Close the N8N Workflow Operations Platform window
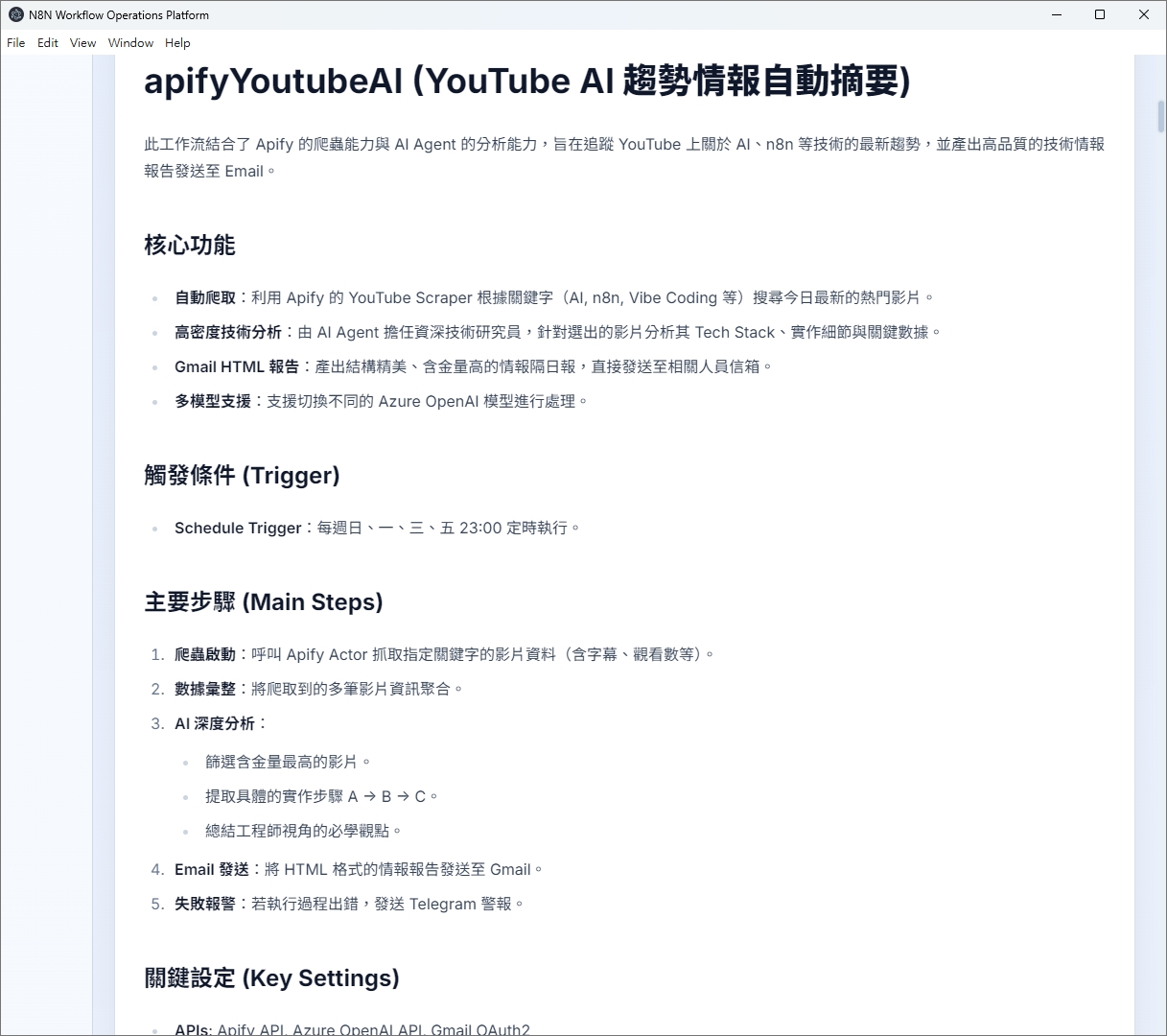 click(x=1144, y=14)
